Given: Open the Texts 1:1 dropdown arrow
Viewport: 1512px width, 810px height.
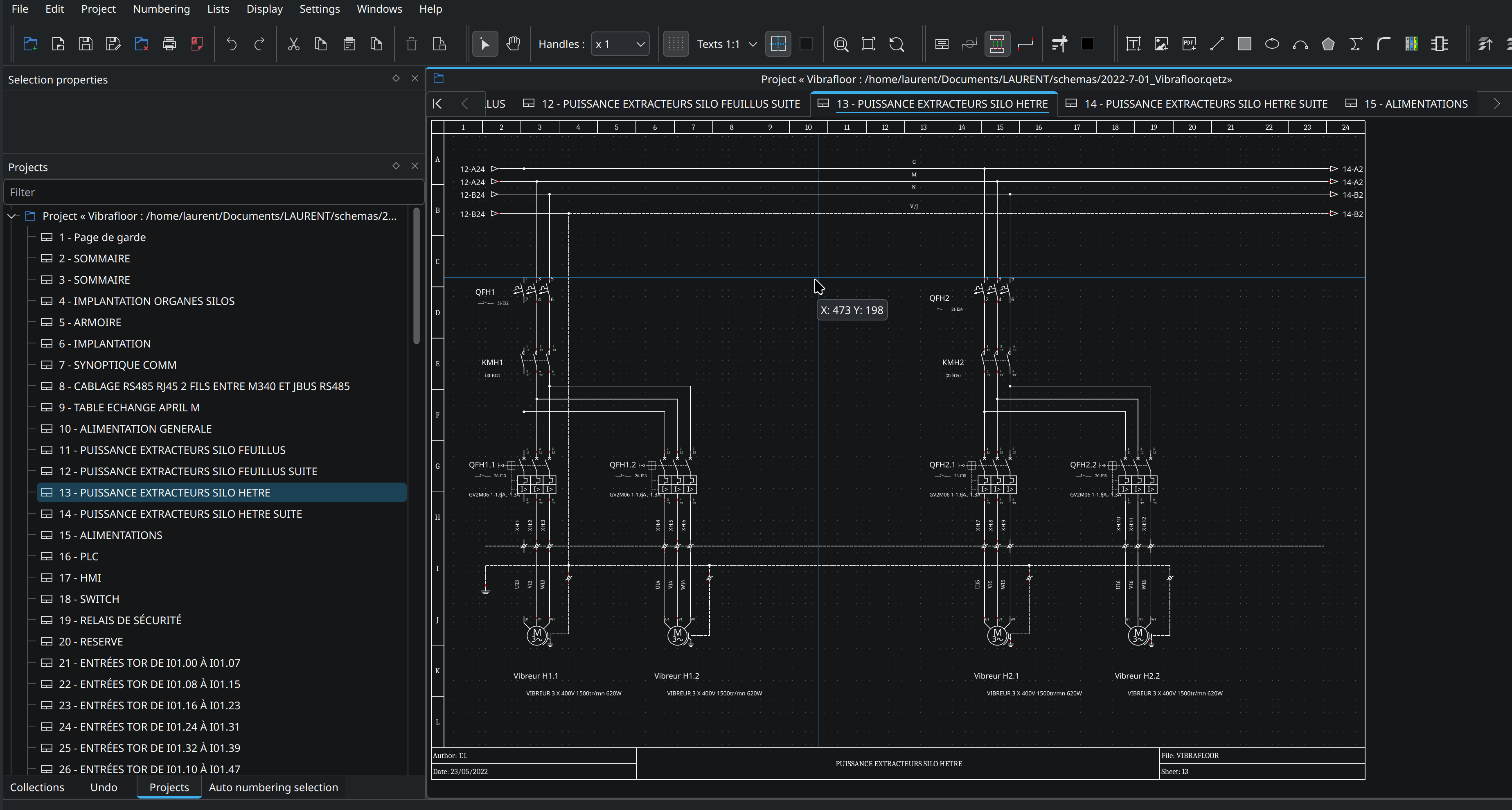Looking at the screenshot, I should 752,44.
